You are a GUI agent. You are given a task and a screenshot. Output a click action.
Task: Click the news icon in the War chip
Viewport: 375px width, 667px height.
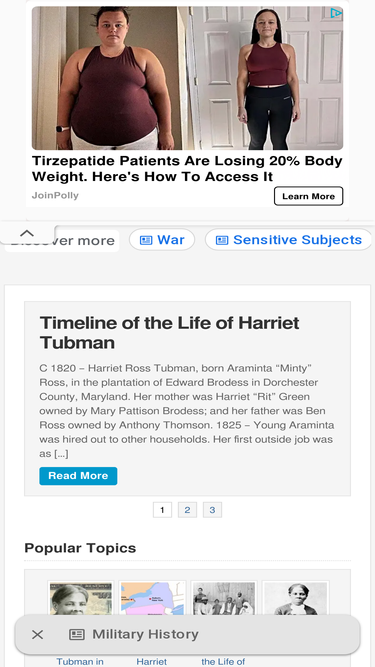pyautogui.click(x=146, y=240)
